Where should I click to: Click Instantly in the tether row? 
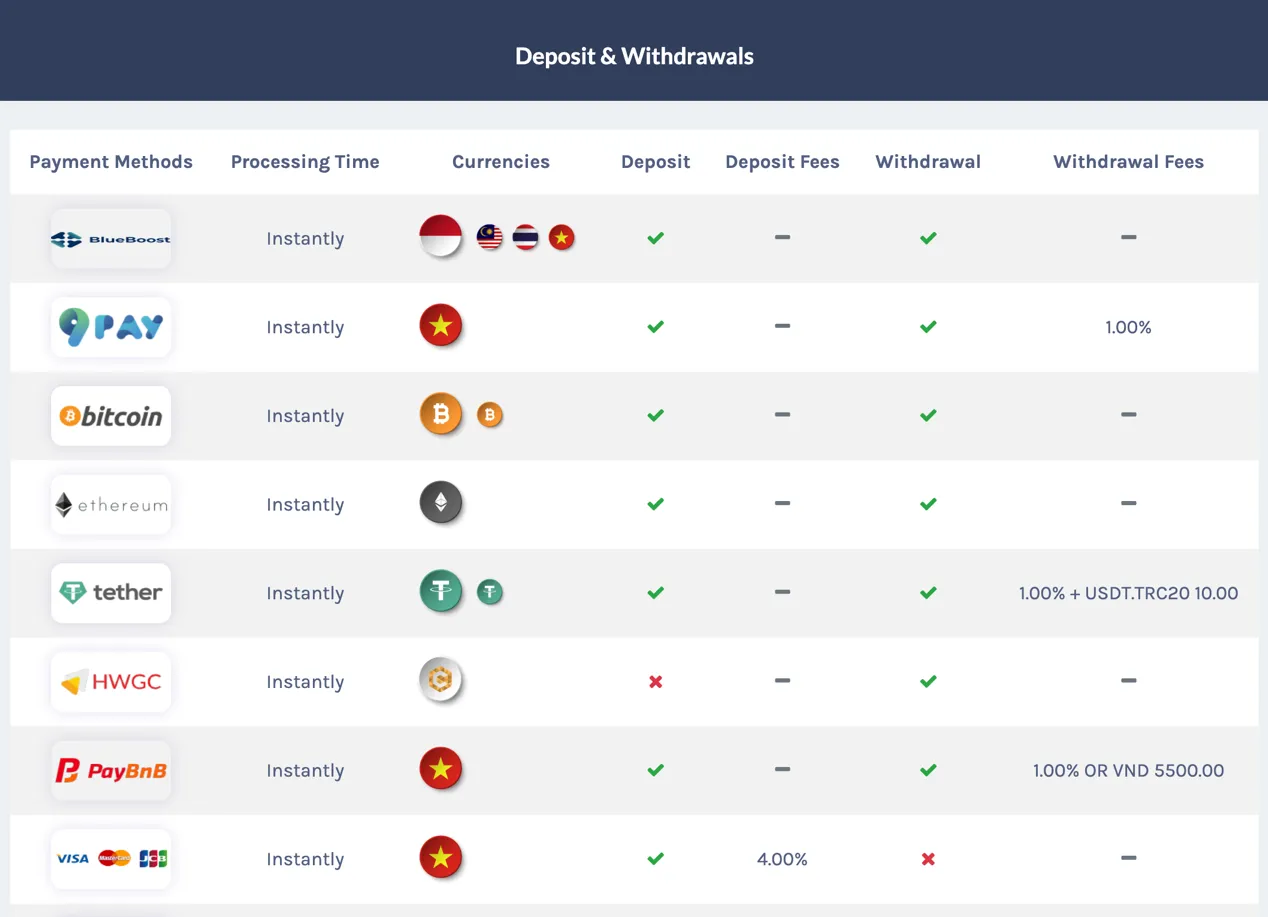pos(305,594)
